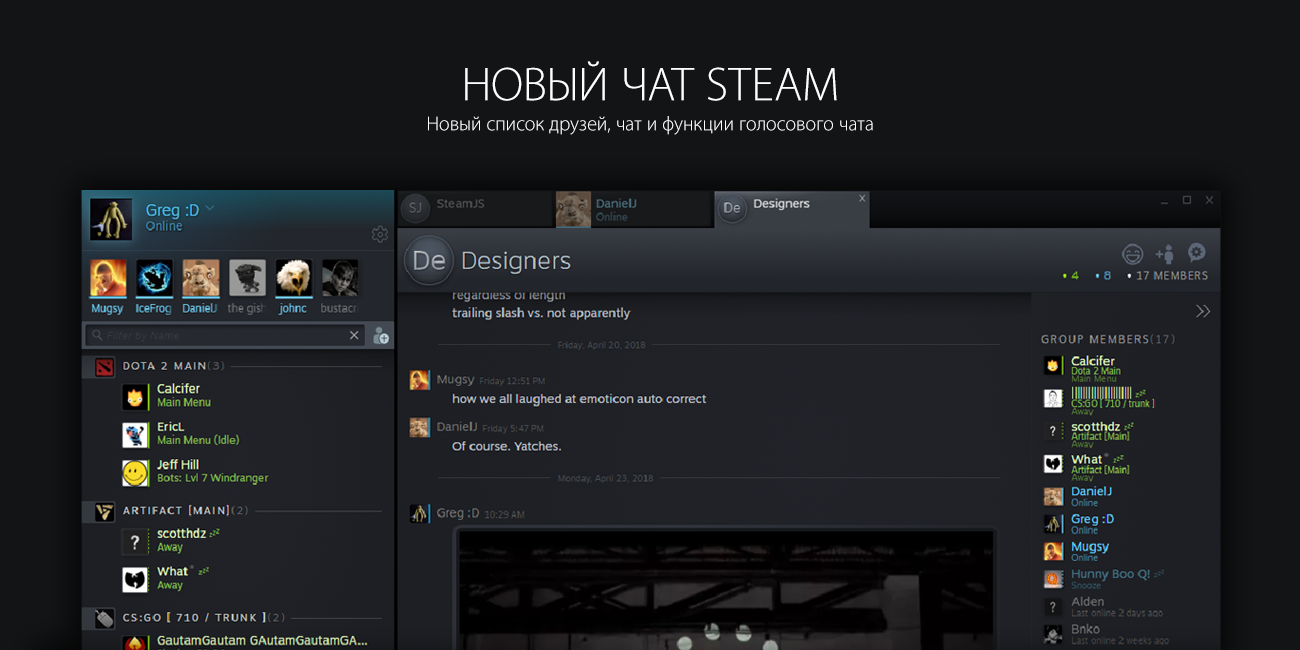Click the Filter by Name field
The image size is (1300, 650).
pos(220,336)
